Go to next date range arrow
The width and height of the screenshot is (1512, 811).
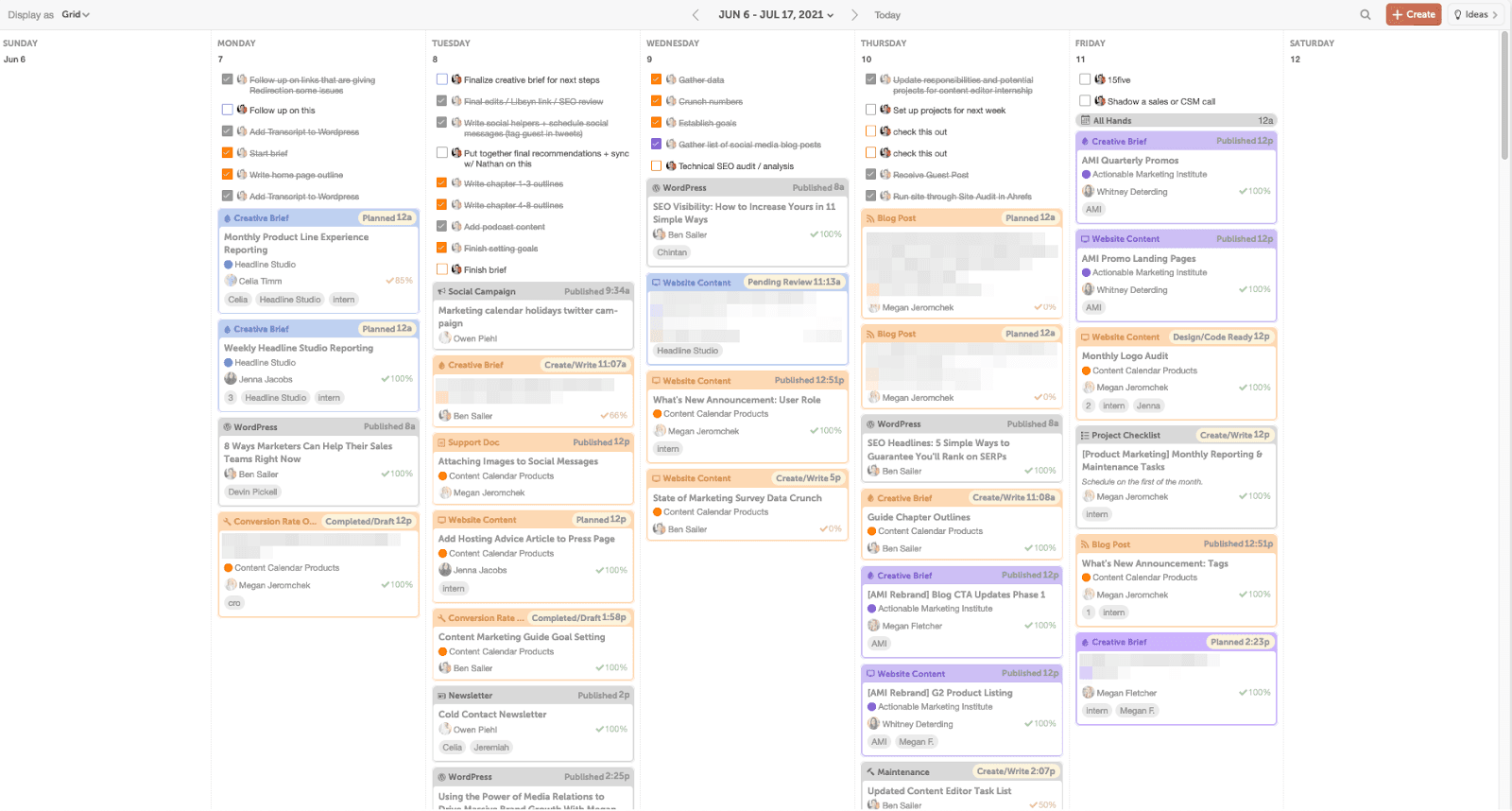pos(854,14)
